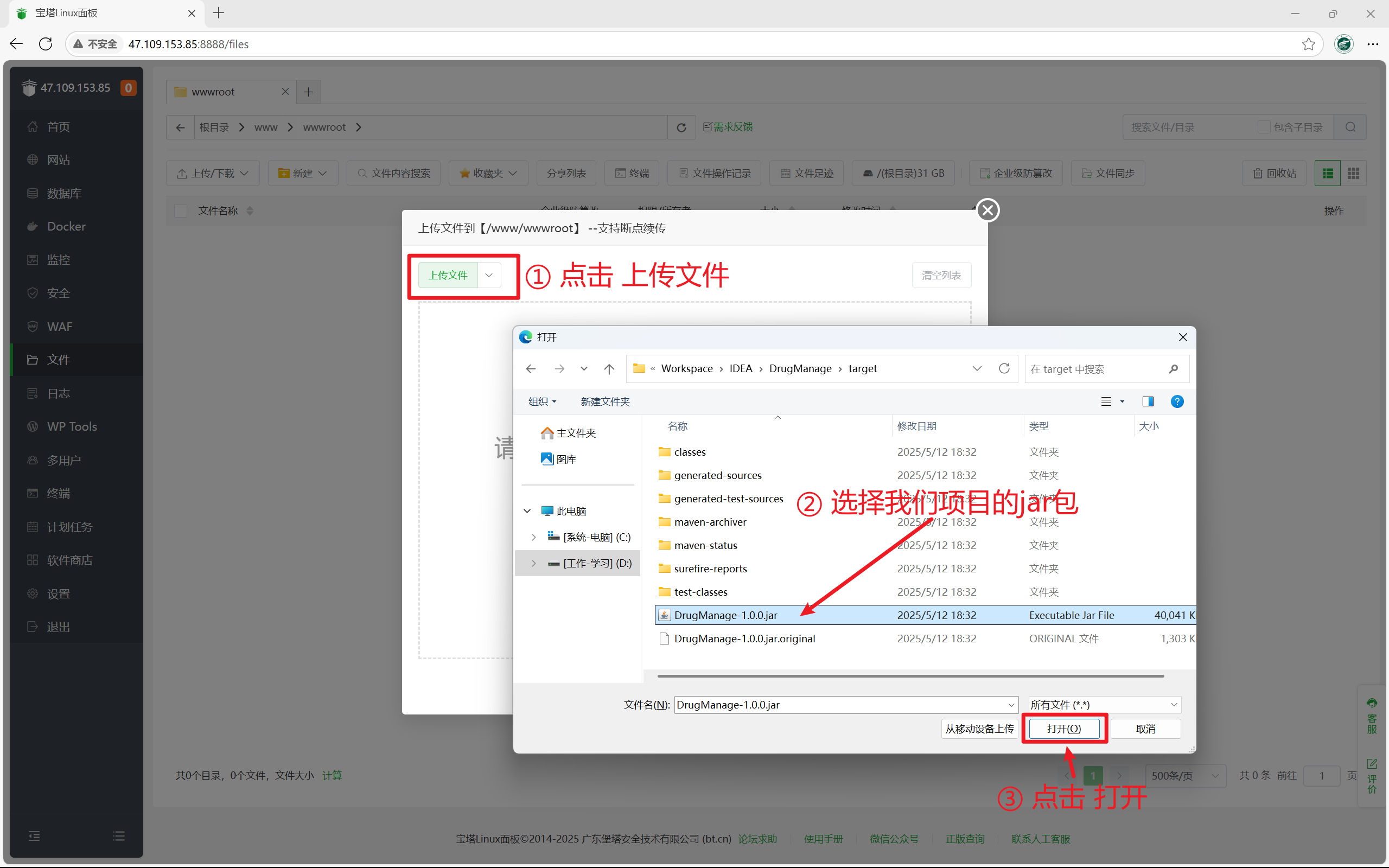
Task: Select DrugManage-1.0.0.jar.original file
Action: point(744,639)
